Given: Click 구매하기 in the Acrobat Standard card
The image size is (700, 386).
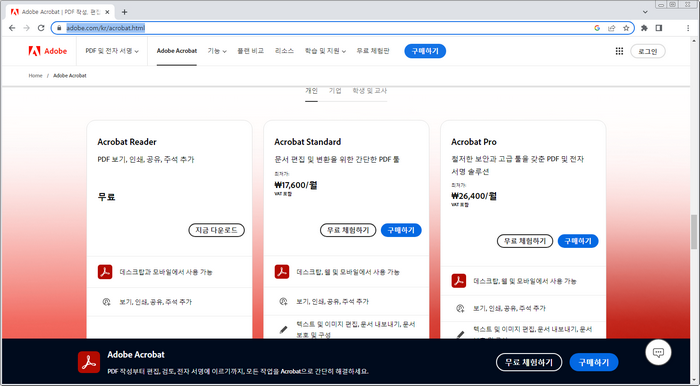Looking at the screenshot, I should [401, 230].
